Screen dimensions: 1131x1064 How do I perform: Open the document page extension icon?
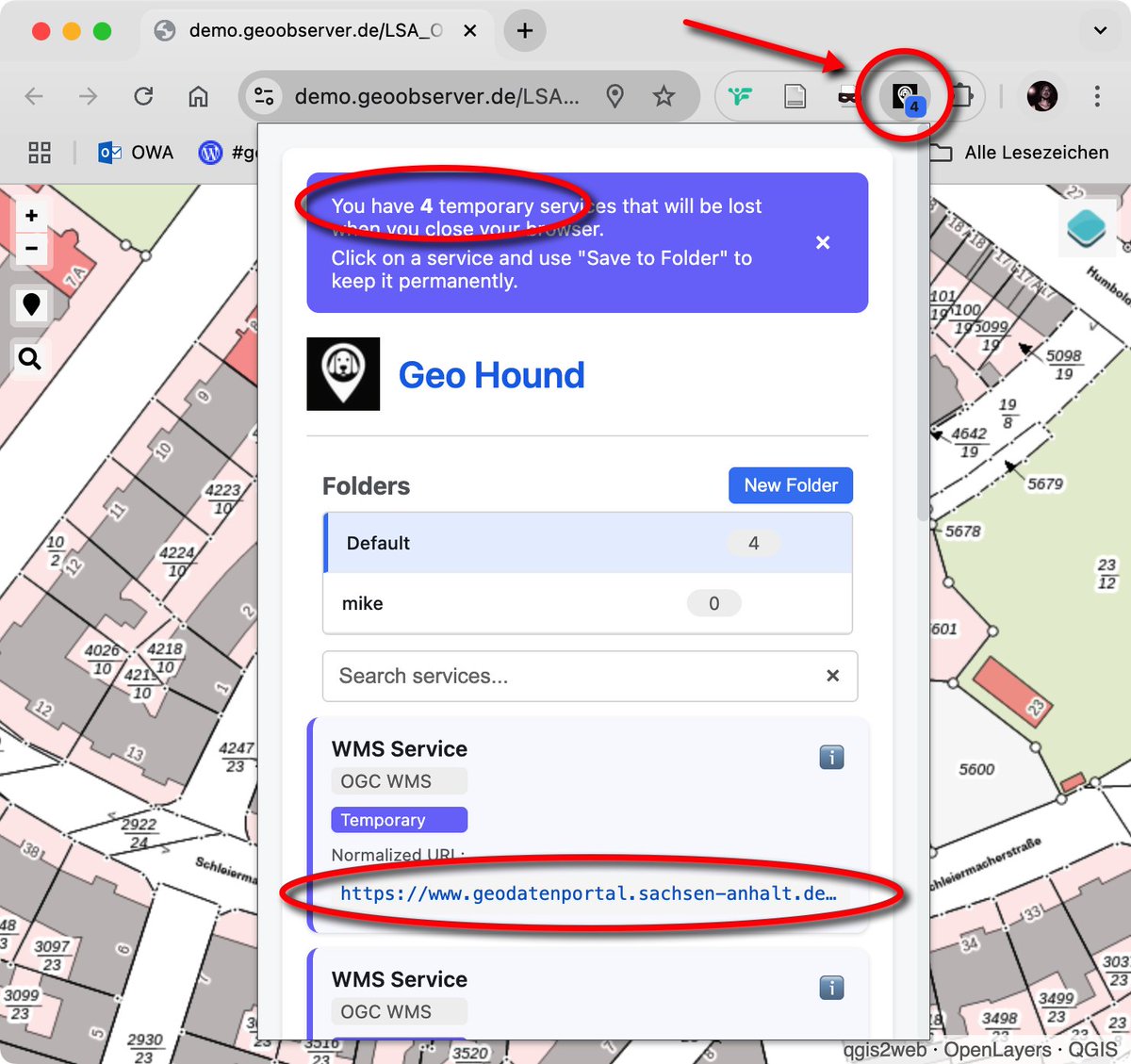point(795,96)
